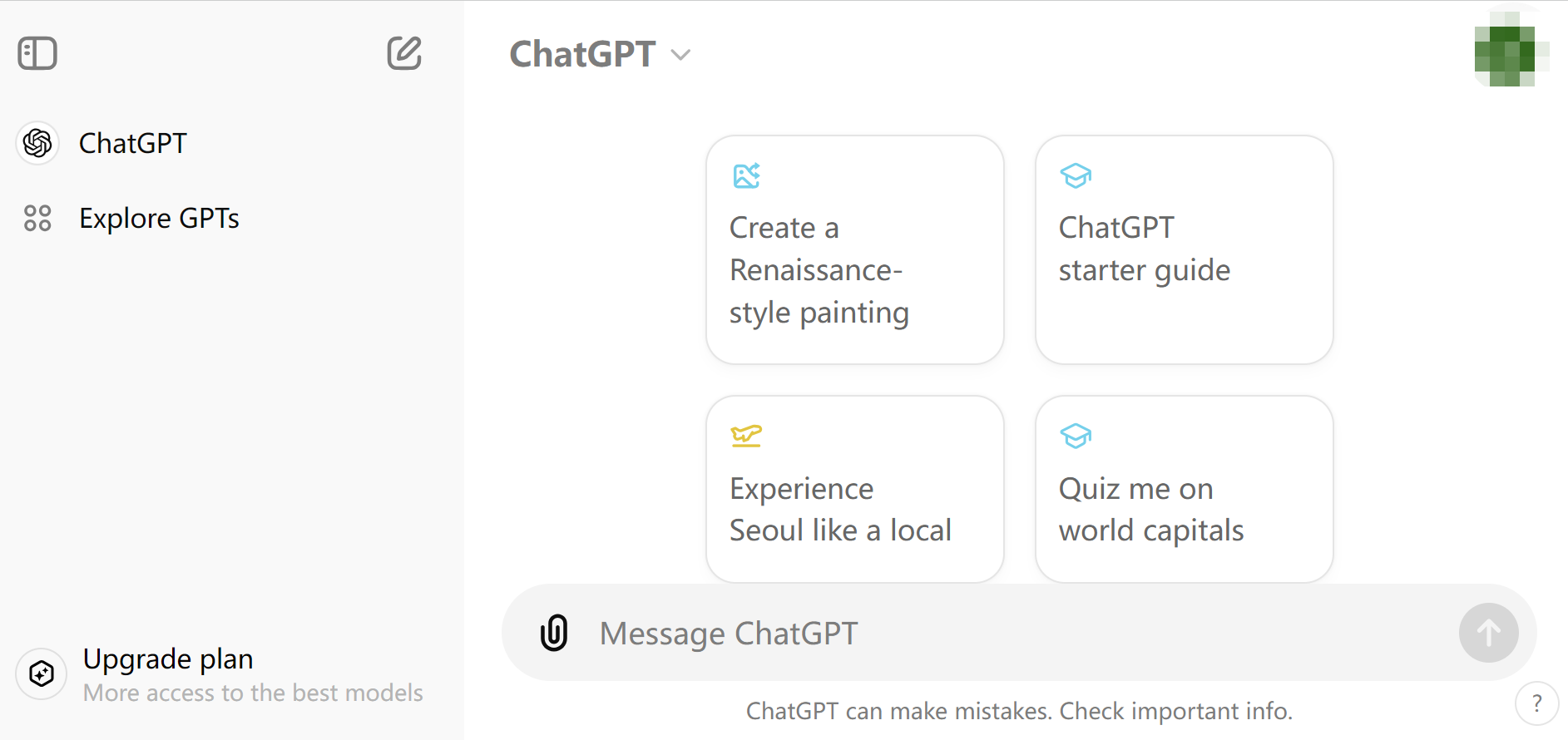Pick the Experience Seoul like a local card
The image size is (1568, 740).
point(855,489)
